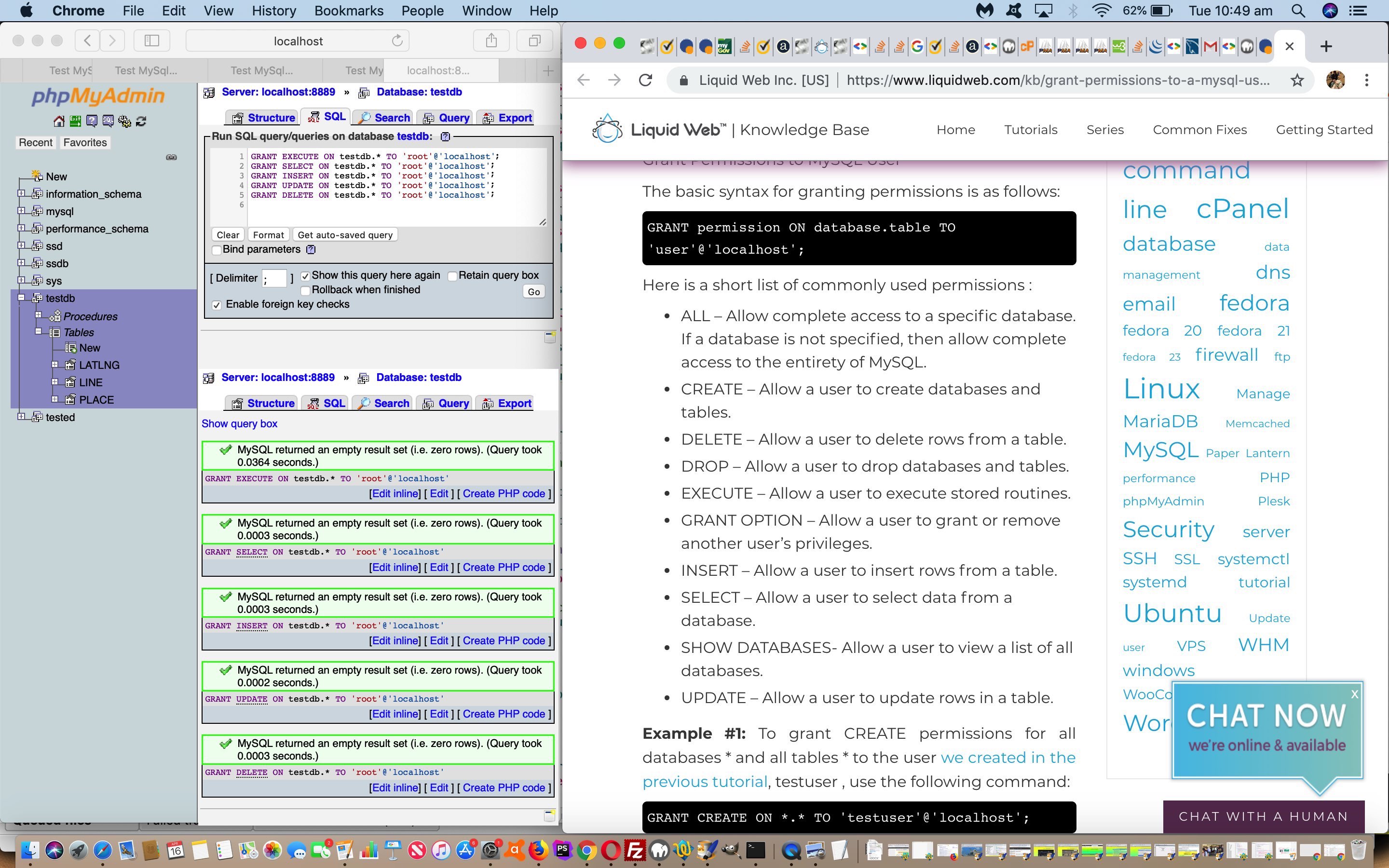1389x868 pixels.
Task: Click Go to run SQL query
Action: click(534, 292)
